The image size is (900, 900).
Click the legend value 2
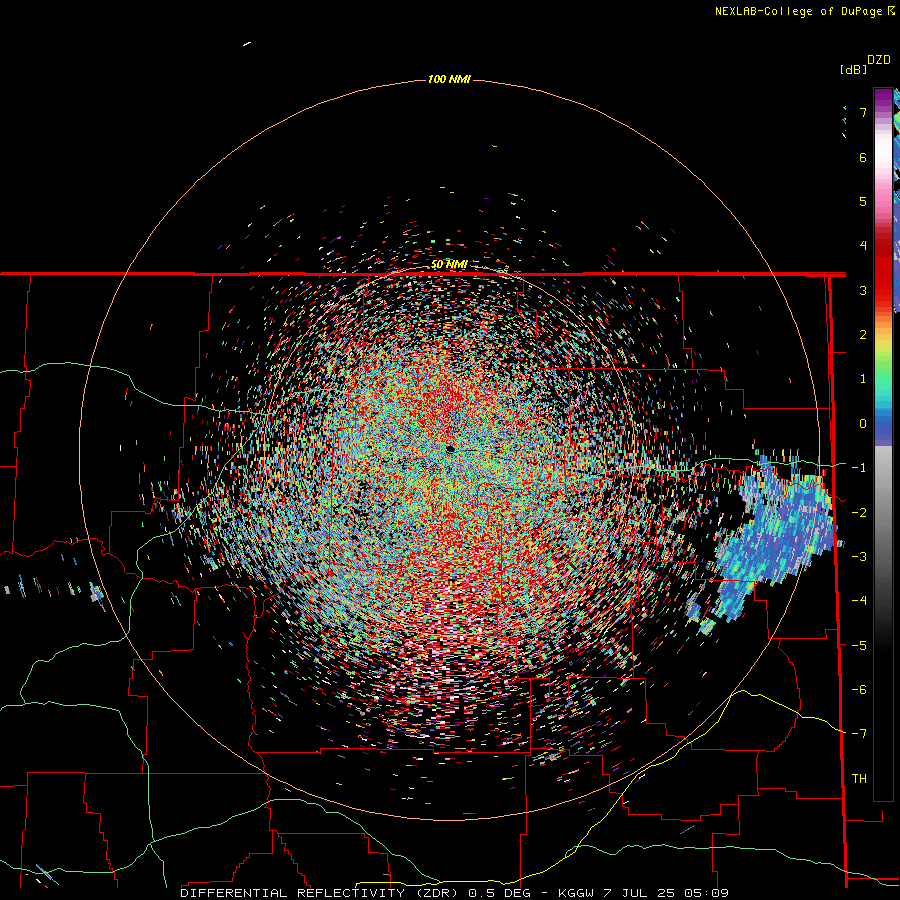pos(863,335)
